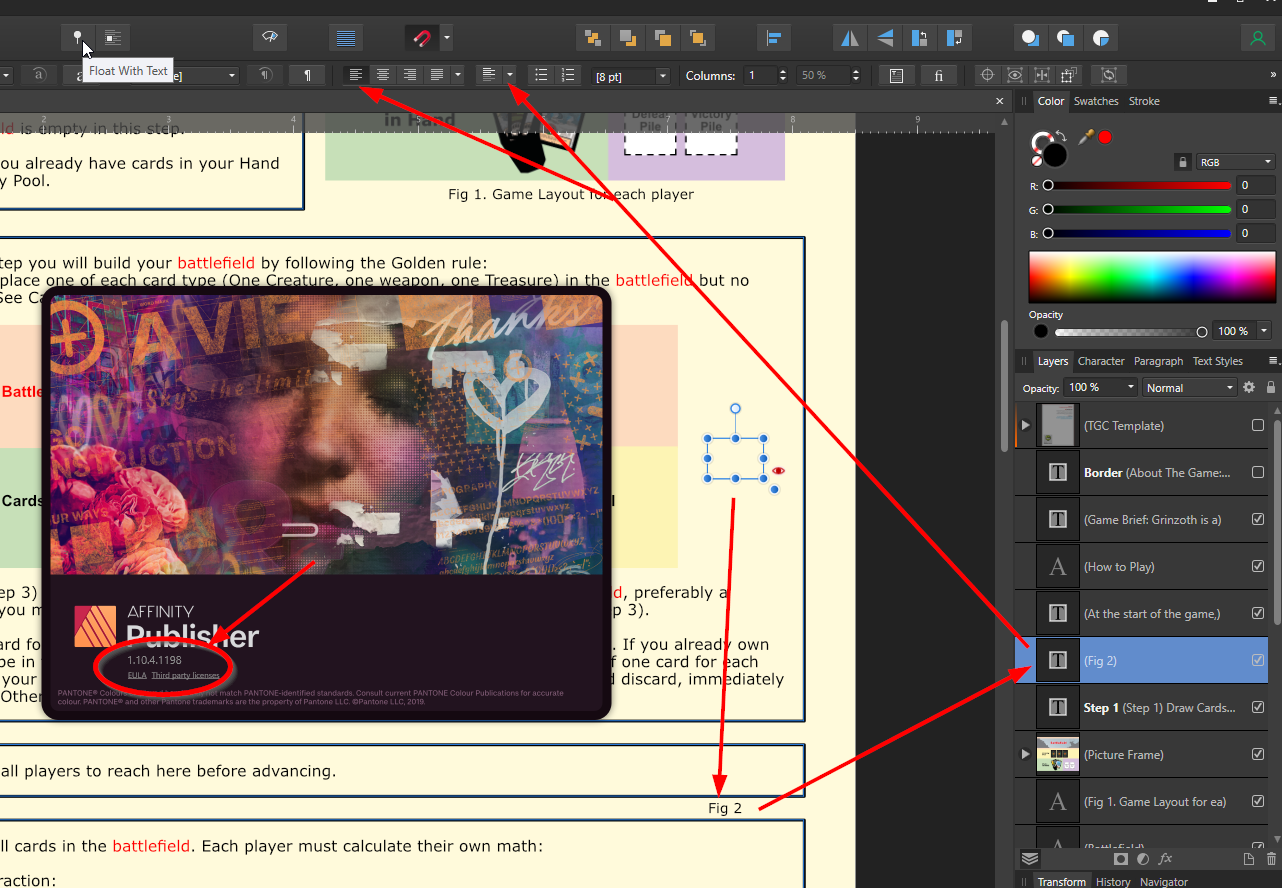Toggle the Baseline Grid toolbar icon
Image resolution: width=1282 pixels, height=888 pixels.
tap(346, 38)
